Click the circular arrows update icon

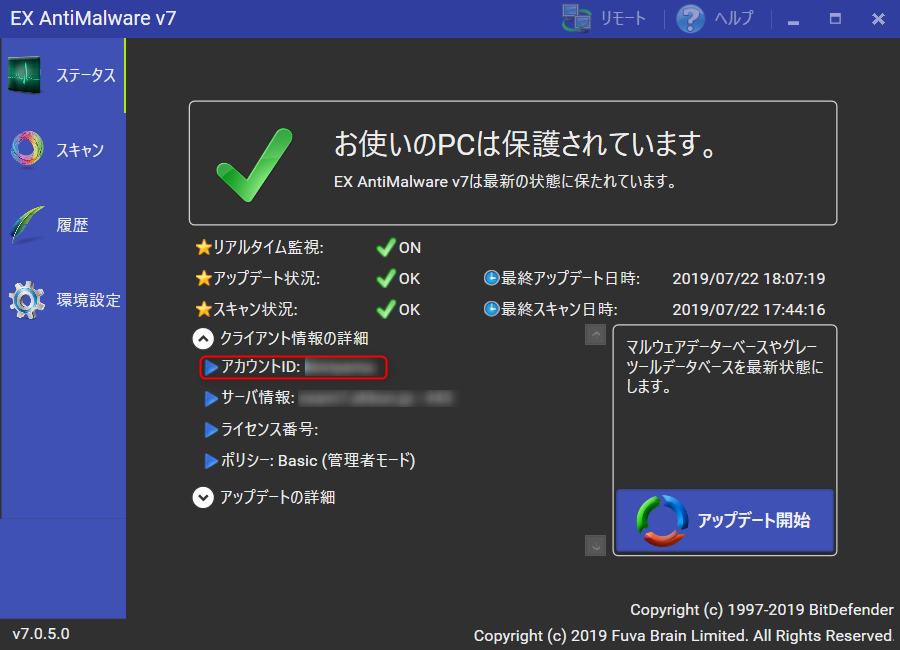tap(662, 521)
